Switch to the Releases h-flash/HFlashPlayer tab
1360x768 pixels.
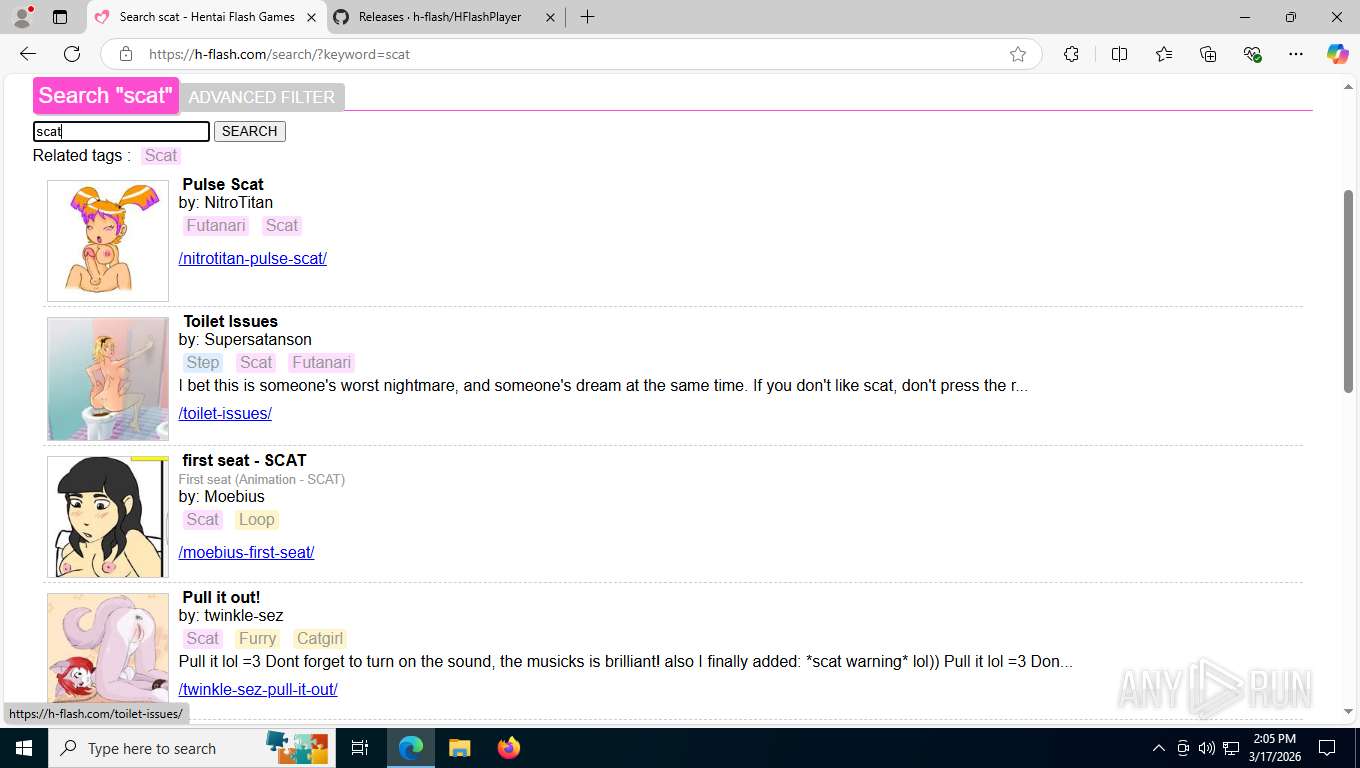pyautogui.click(x=444, y=17)
